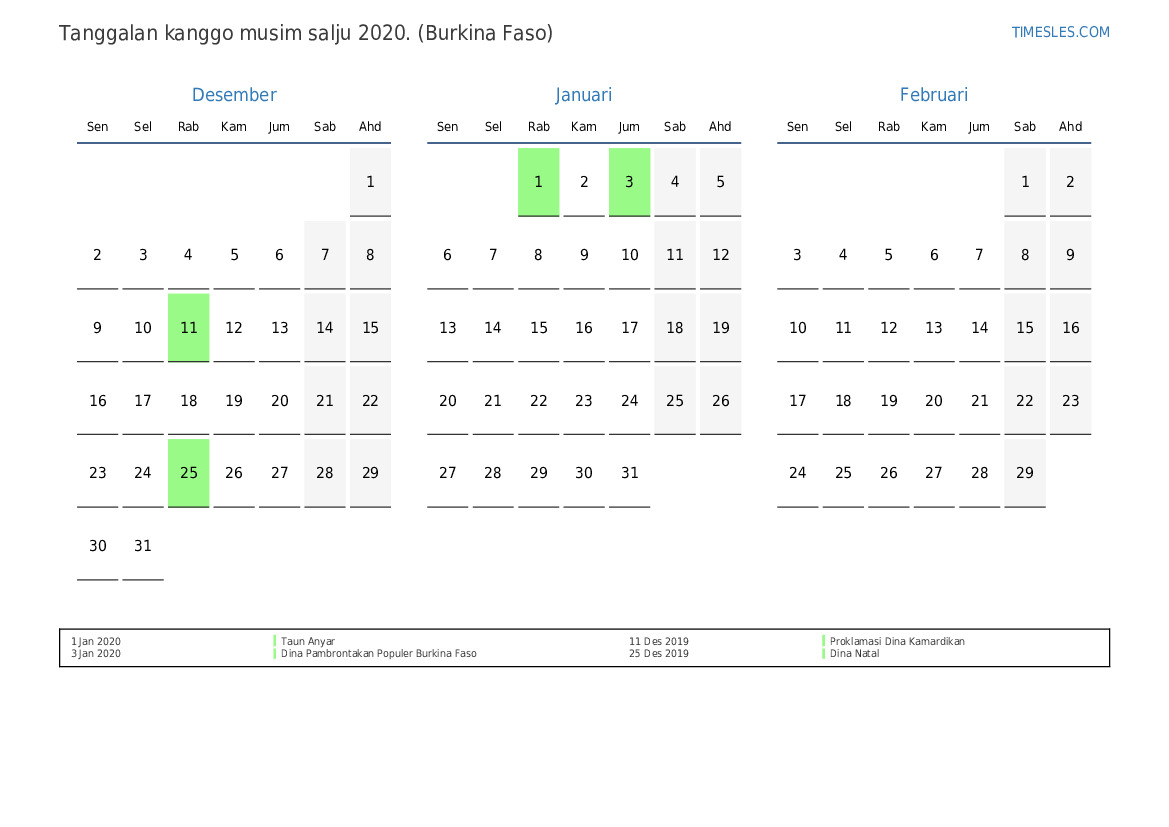Click the Januari month heading
Viewport: 1169px width, 827px height.
pos(584,95)
